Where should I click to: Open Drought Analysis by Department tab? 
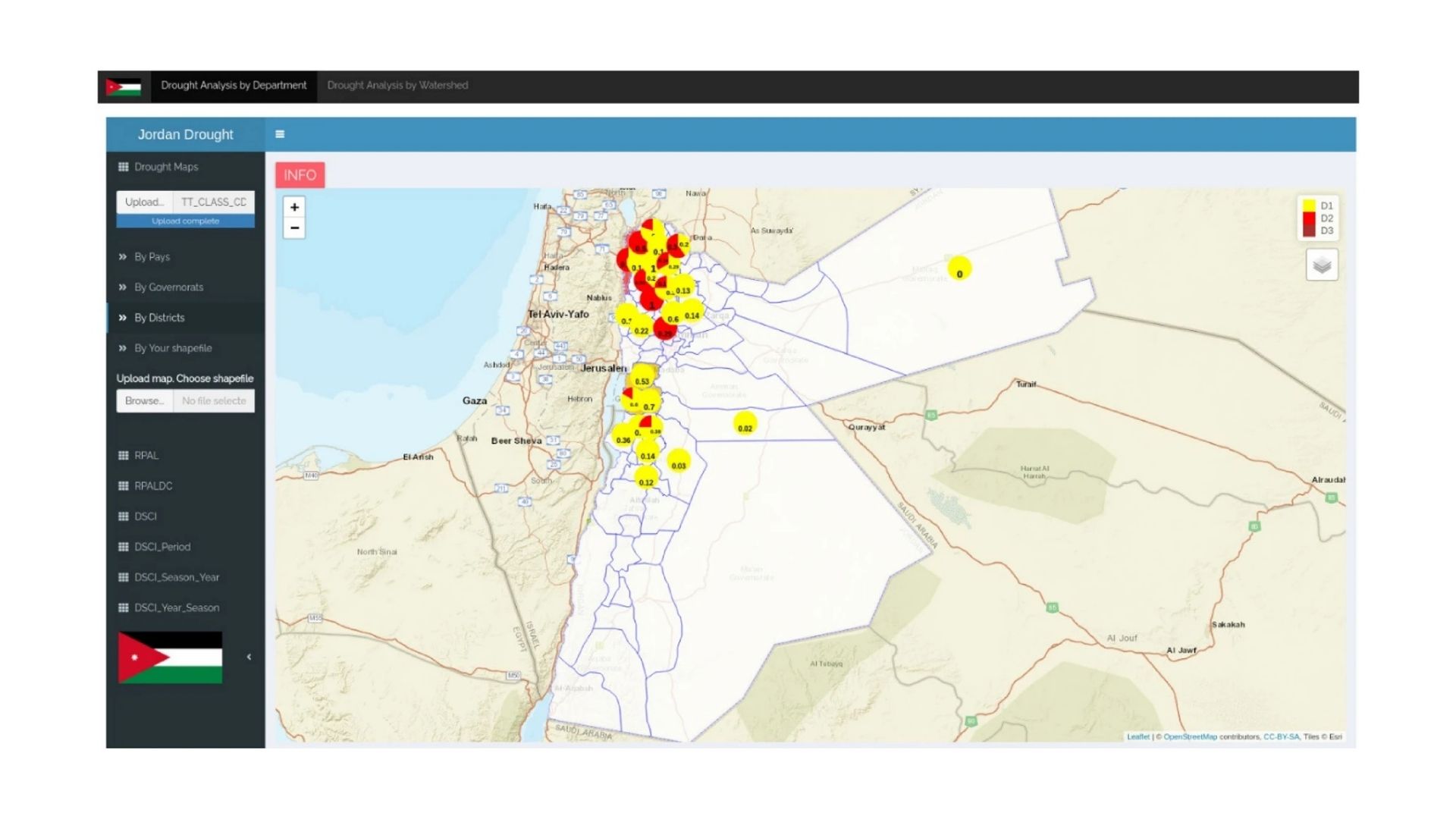[234, 86]
